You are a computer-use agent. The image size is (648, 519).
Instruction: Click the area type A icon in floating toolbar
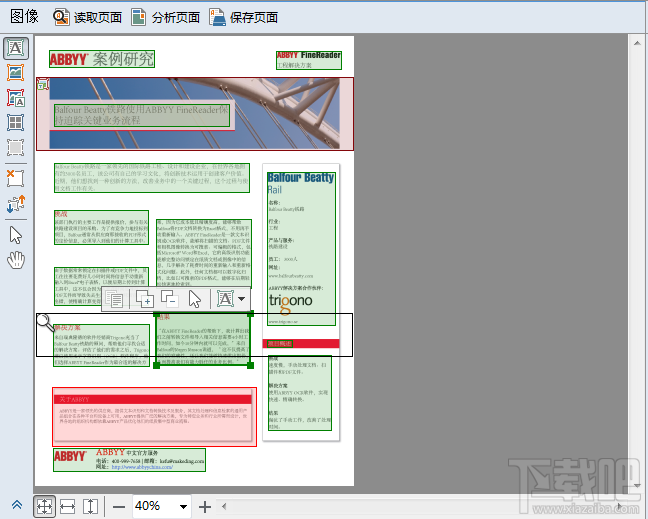pos(226,299)
